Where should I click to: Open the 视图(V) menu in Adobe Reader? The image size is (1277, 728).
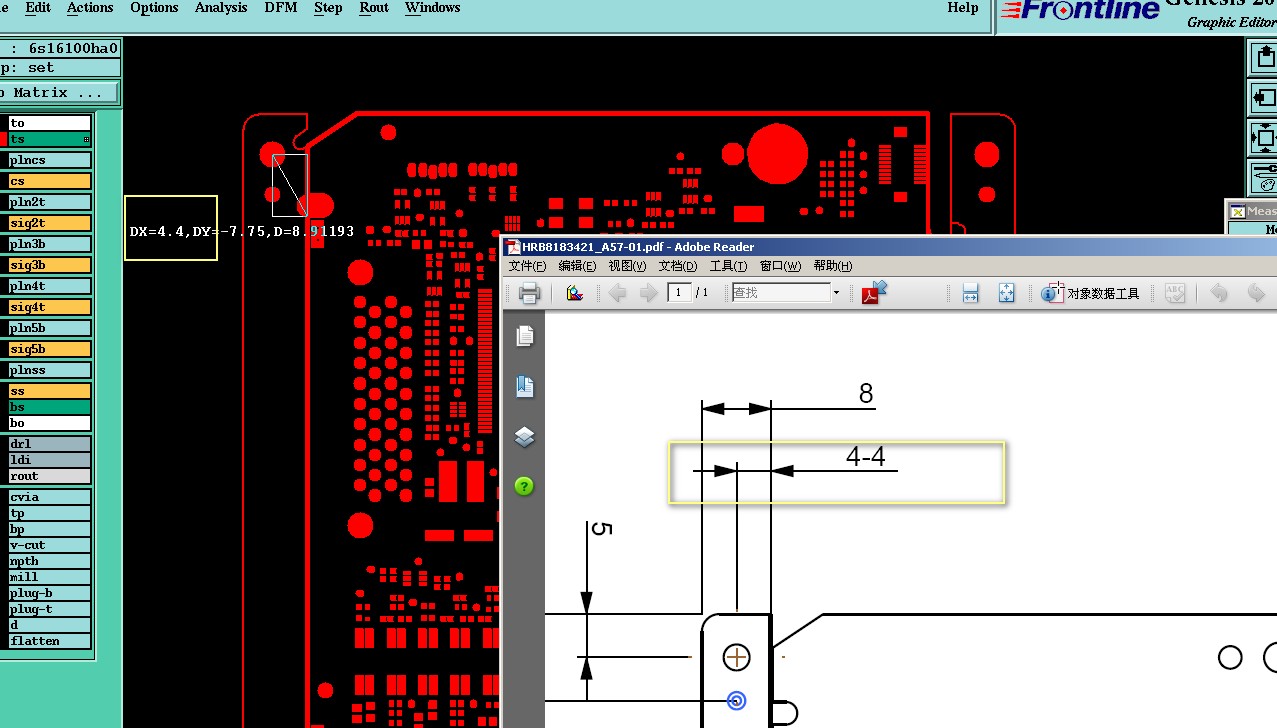tap(629, 266)
